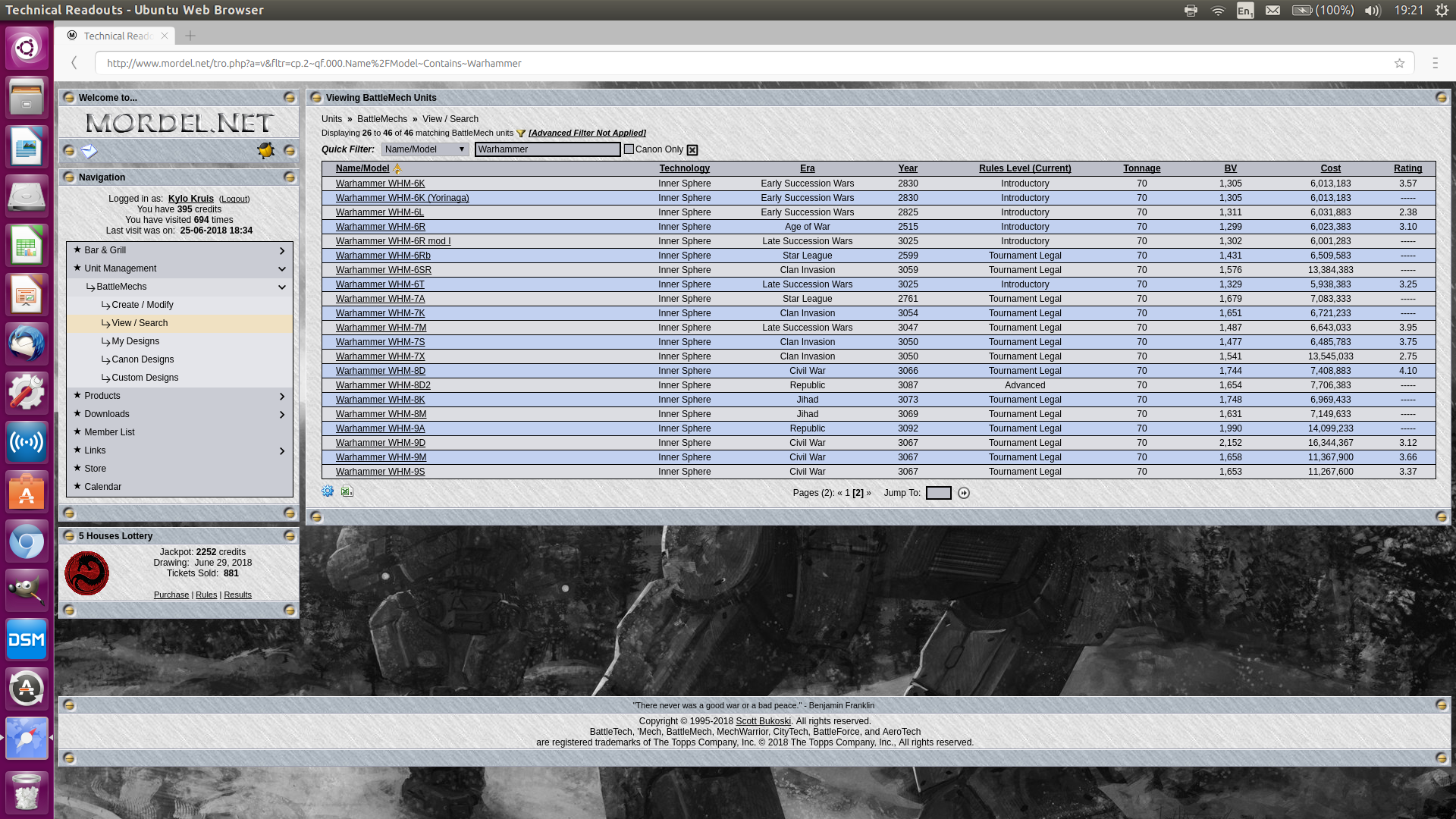Click the Logout link
Screen dimensions: 1456x819
coord(234,199)
